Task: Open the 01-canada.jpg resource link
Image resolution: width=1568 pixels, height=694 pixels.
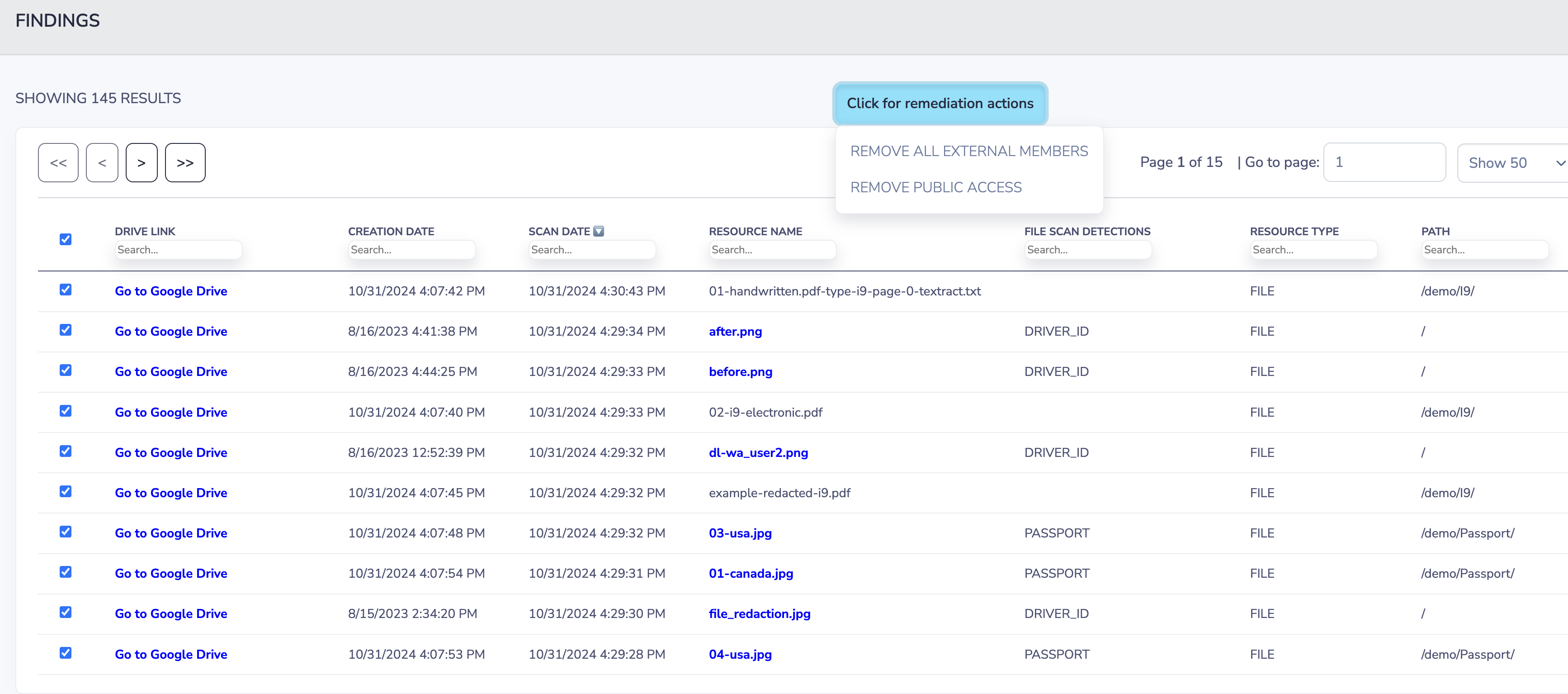Action: tap(751, 573)
